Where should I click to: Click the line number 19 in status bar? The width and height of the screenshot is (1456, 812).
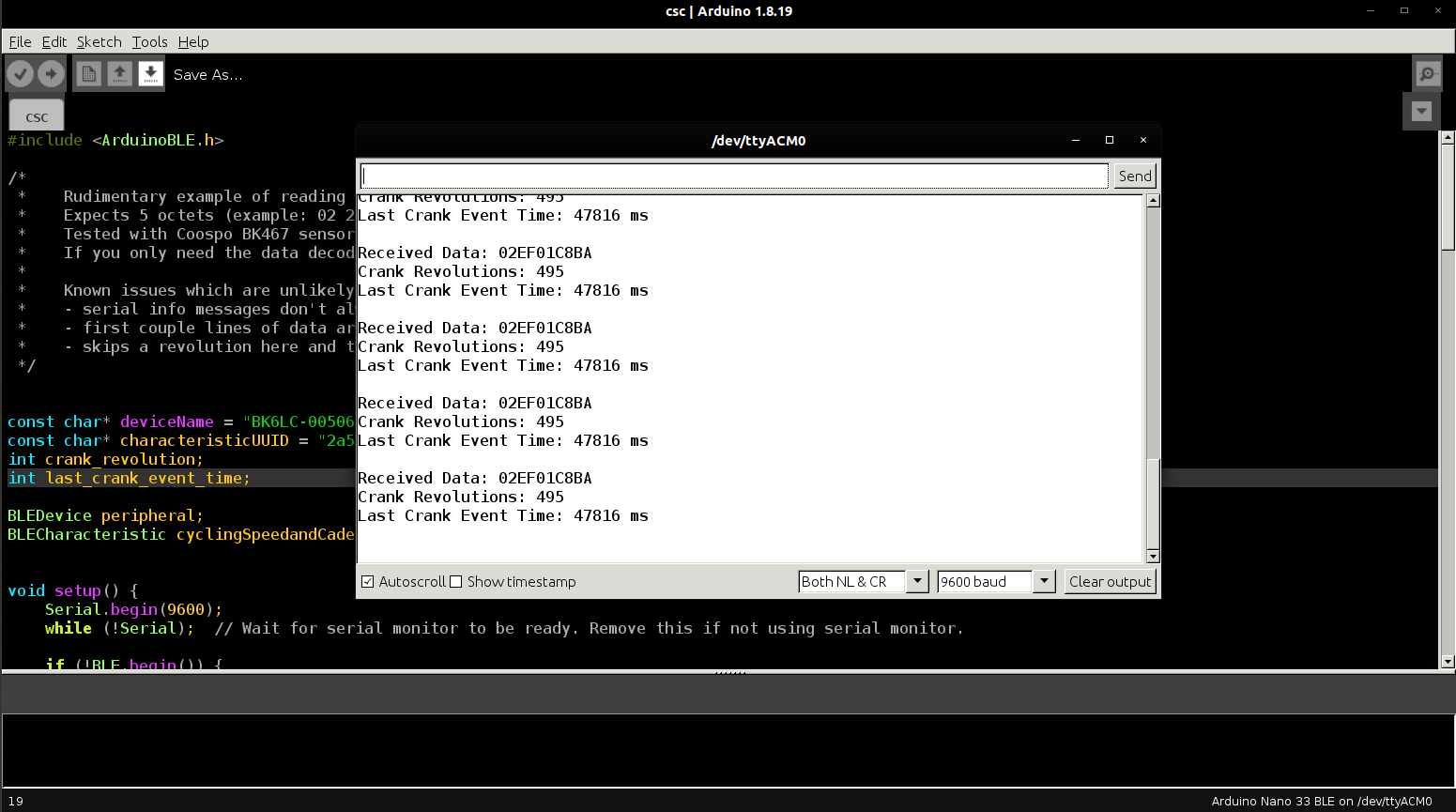point(16,801)
